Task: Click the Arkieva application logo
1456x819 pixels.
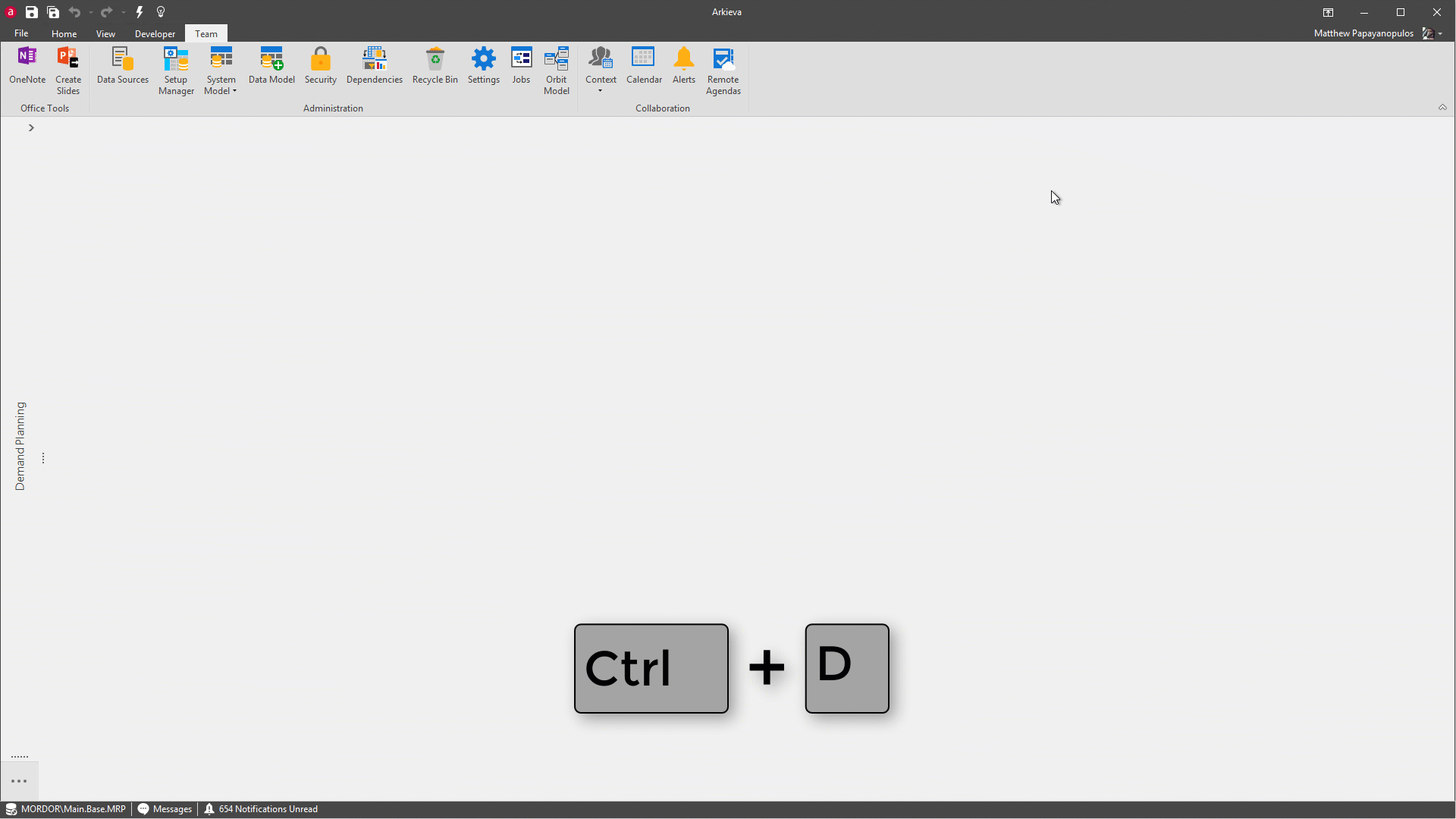Action: pos(11,12)
